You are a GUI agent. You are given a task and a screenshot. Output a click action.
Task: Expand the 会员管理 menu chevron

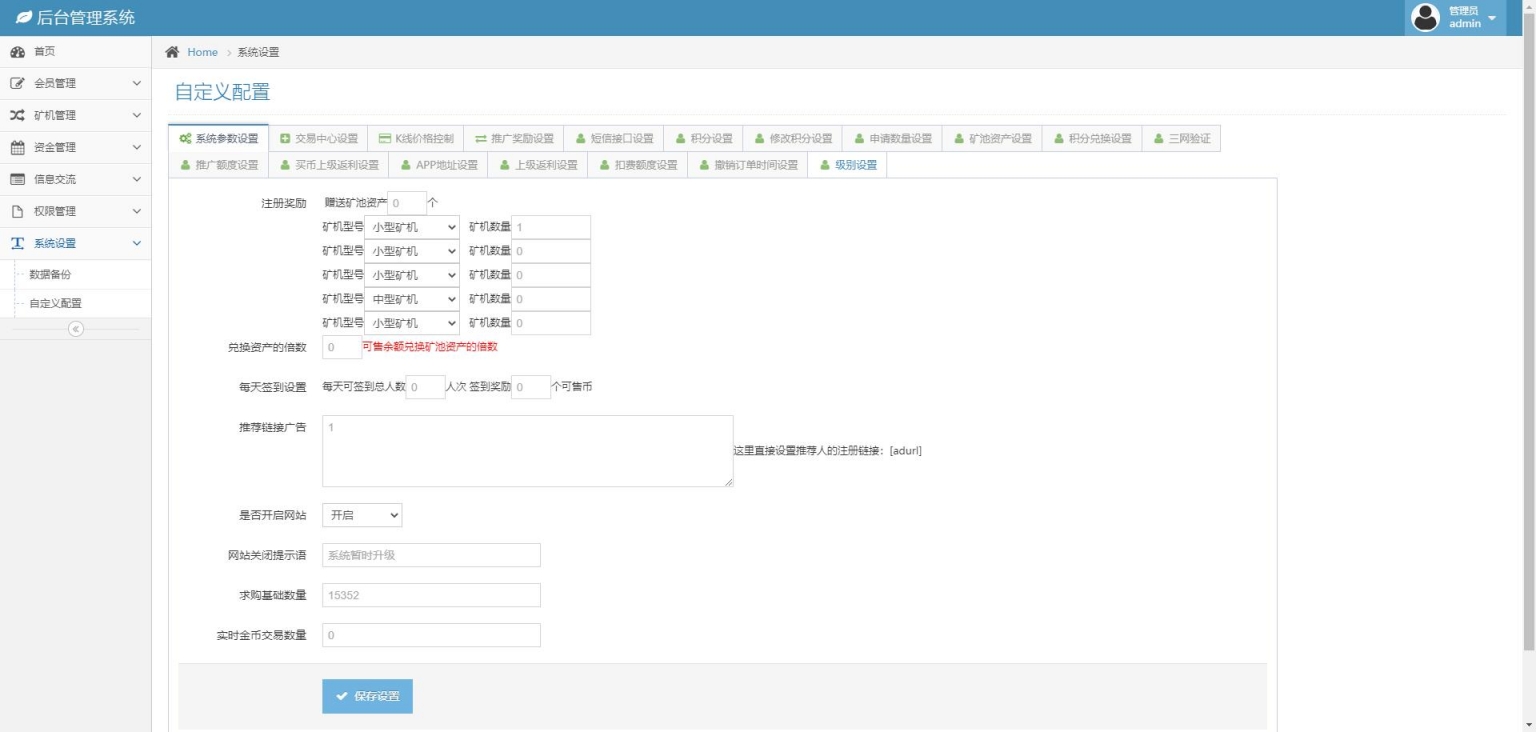pos(137,84)
